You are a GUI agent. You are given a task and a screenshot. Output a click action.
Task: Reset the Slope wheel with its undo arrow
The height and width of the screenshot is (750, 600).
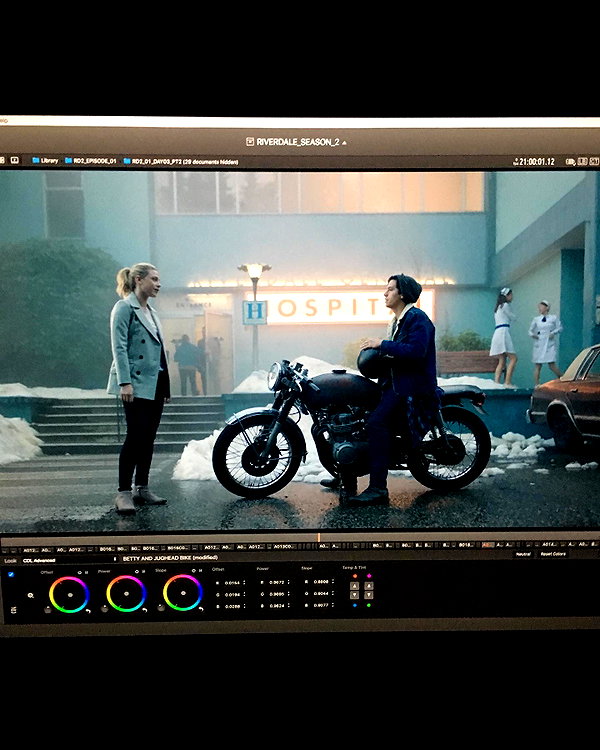[201, 609]
